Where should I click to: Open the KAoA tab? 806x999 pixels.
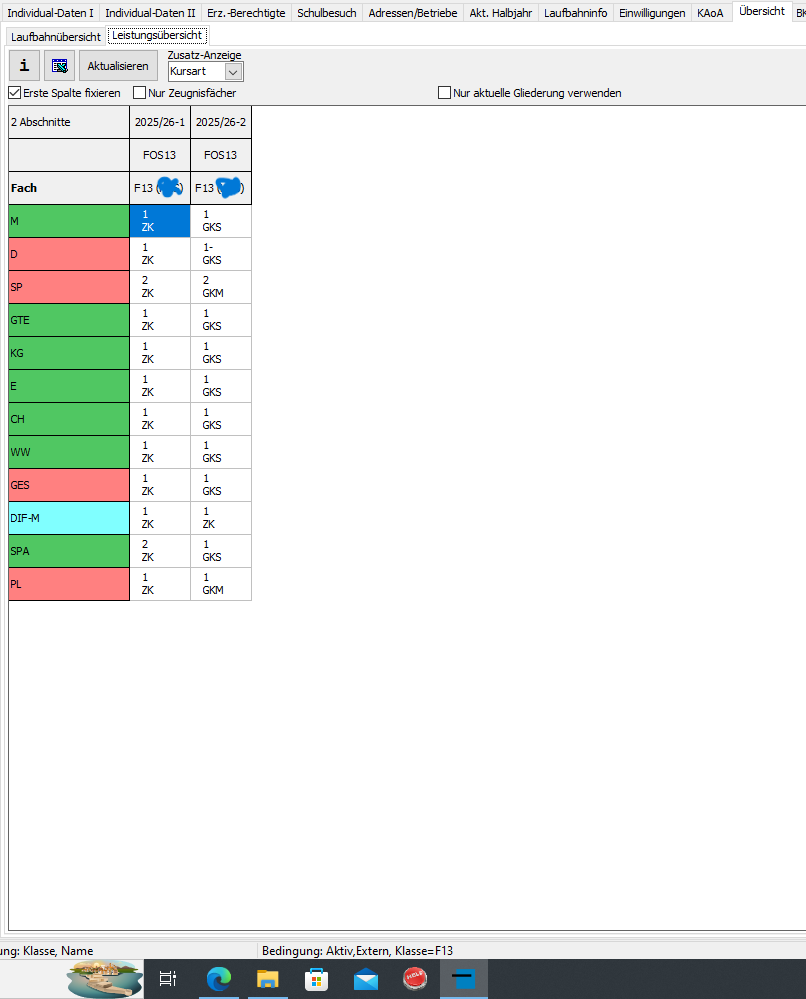point(710,13)
